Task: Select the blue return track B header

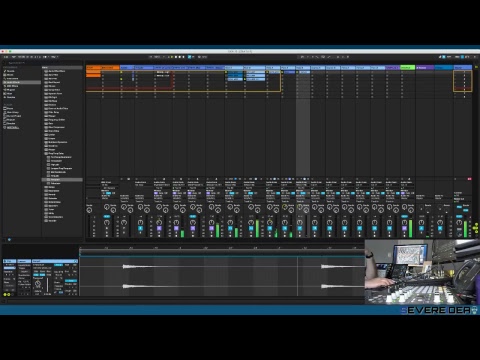Action: (444, 67)
